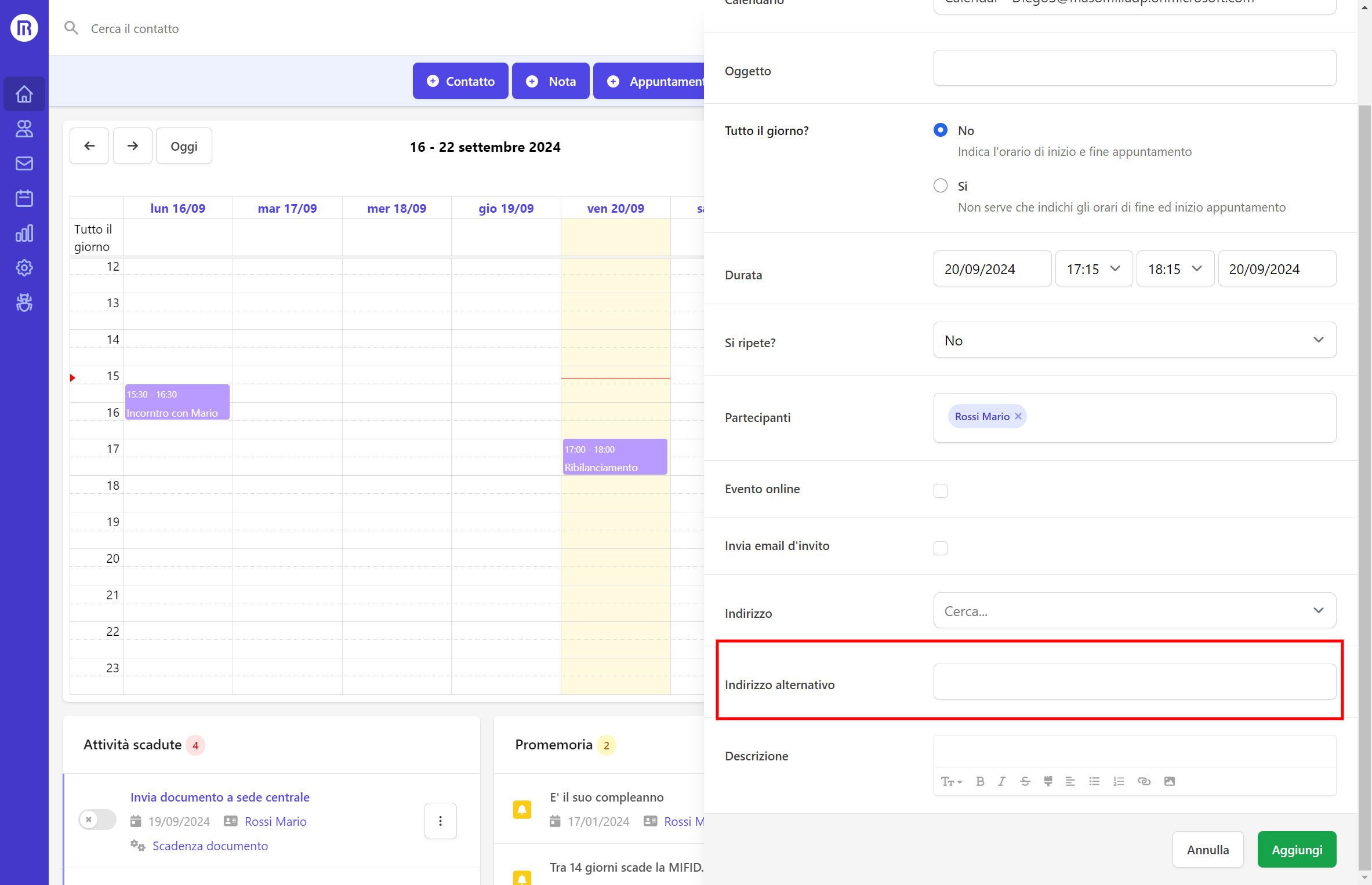Open the 'Si ripete?' dropdown
Image resolution: width=1372 pixels, height=885 pixels.
tap(1318, 340)
